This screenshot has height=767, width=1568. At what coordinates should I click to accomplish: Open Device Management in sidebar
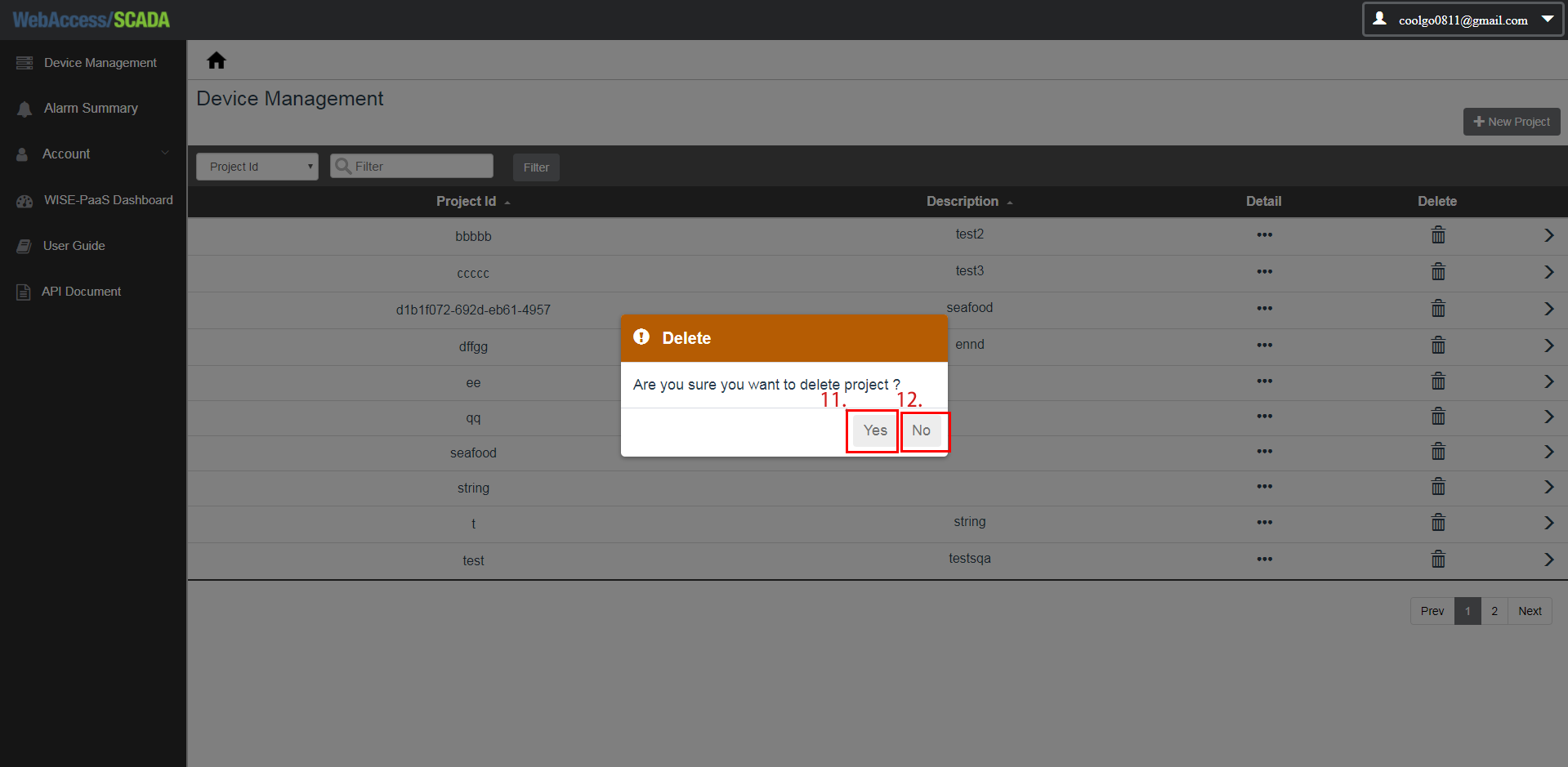click(x=101, y=63)
